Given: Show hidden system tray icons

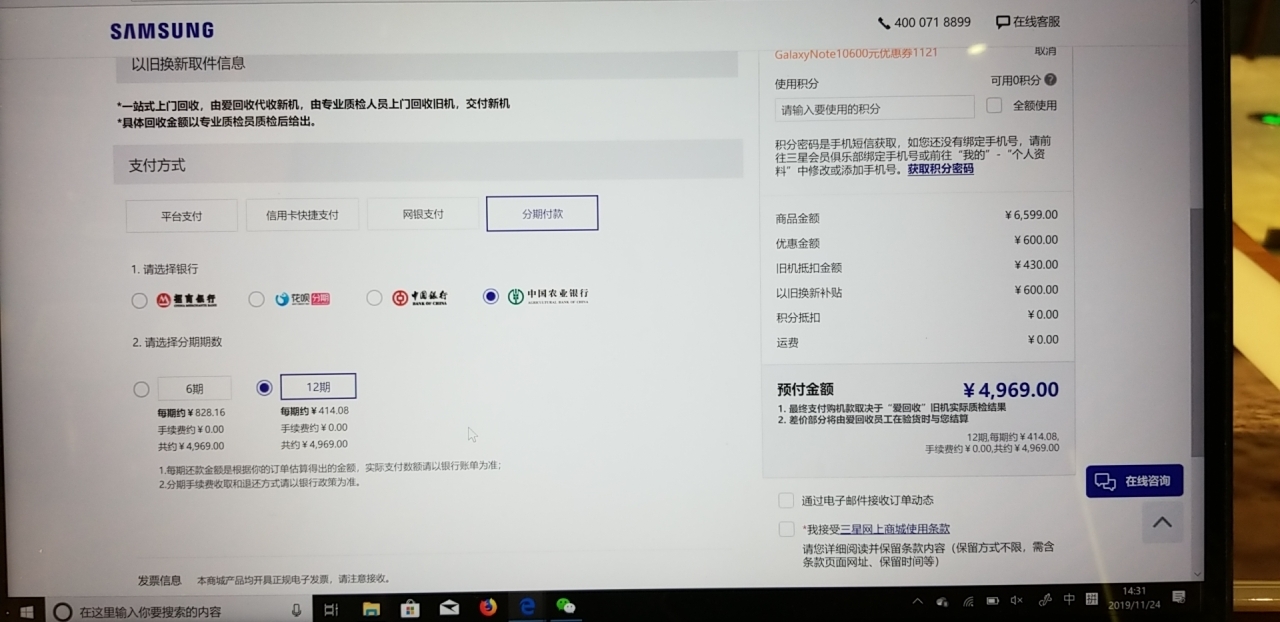Looking at the screenshot, I should click(917, 601).
